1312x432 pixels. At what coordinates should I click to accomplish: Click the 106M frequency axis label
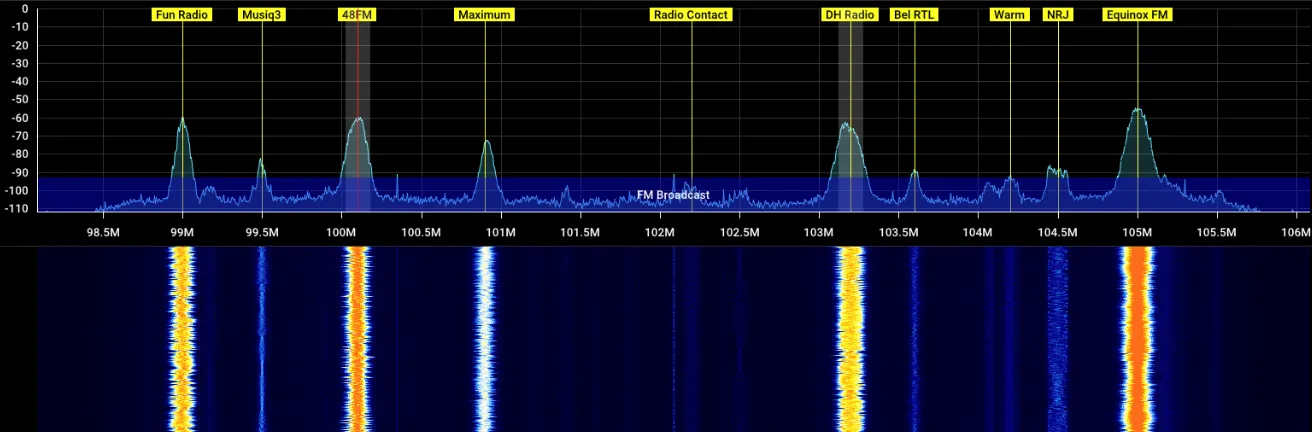click(x=1295, y=233)
